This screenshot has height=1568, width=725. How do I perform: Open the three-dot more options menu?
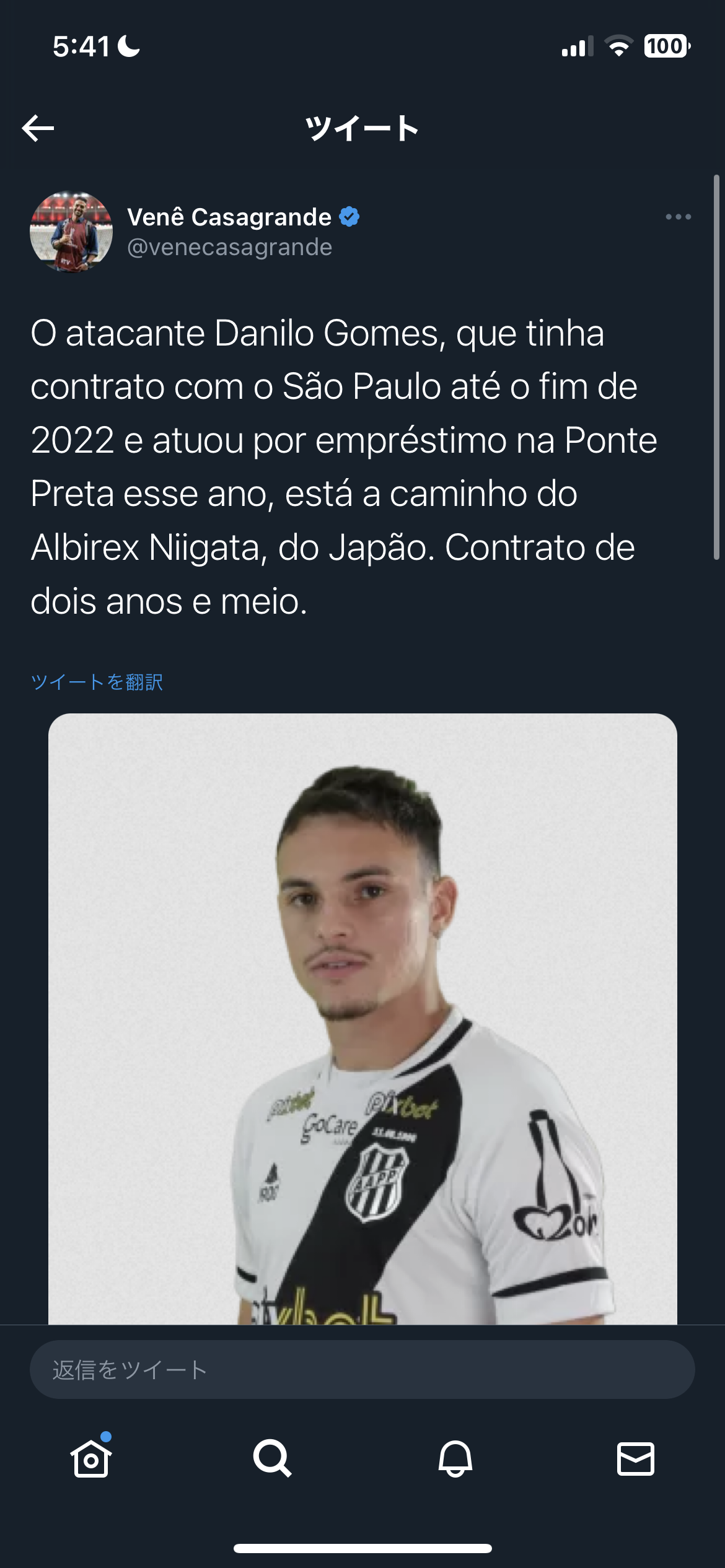[678, 217]
